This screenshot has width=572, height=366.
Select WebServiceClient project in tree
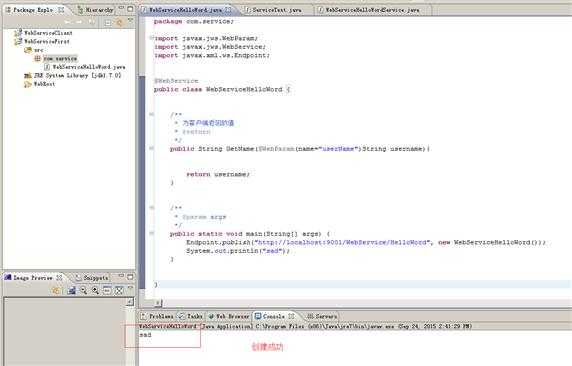coord(48,33)
